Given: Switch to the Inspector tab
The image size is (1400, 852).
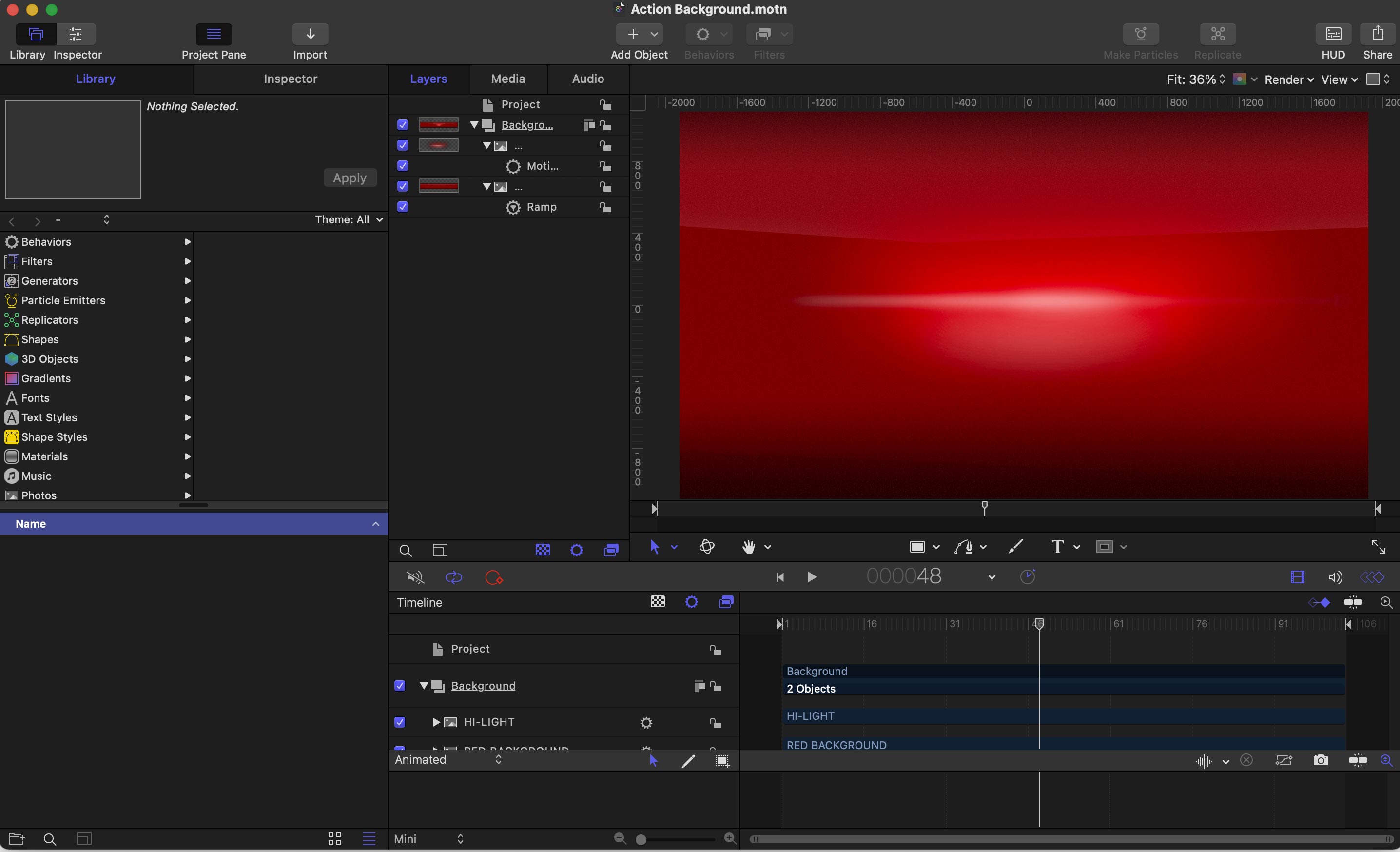Looking at the screenshot, I should 291,79.
